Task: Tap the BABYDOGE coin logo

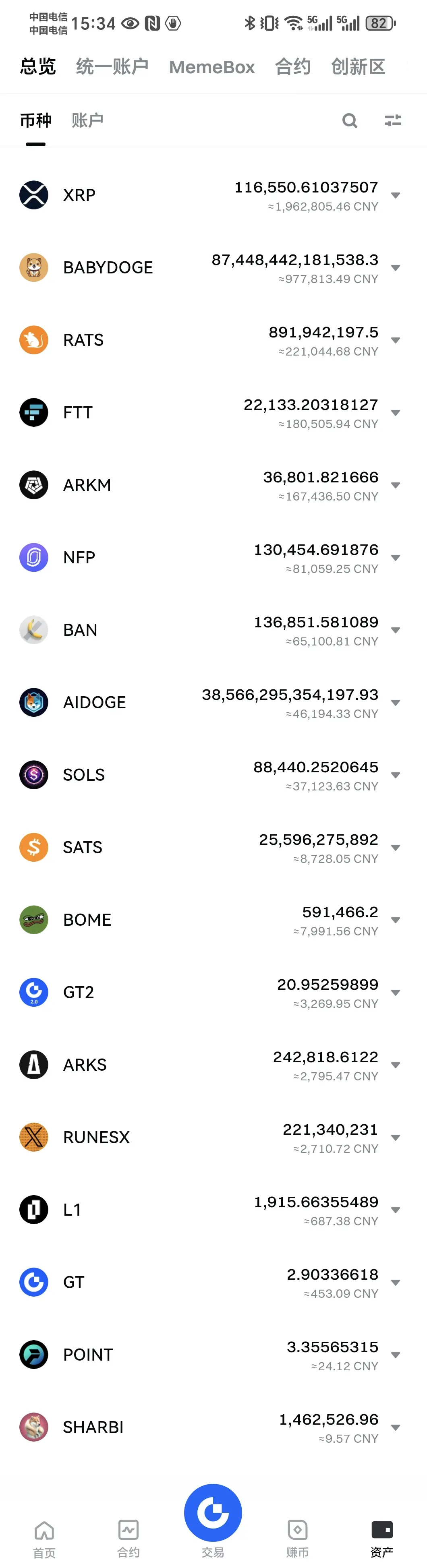Action: coord(34,267)
